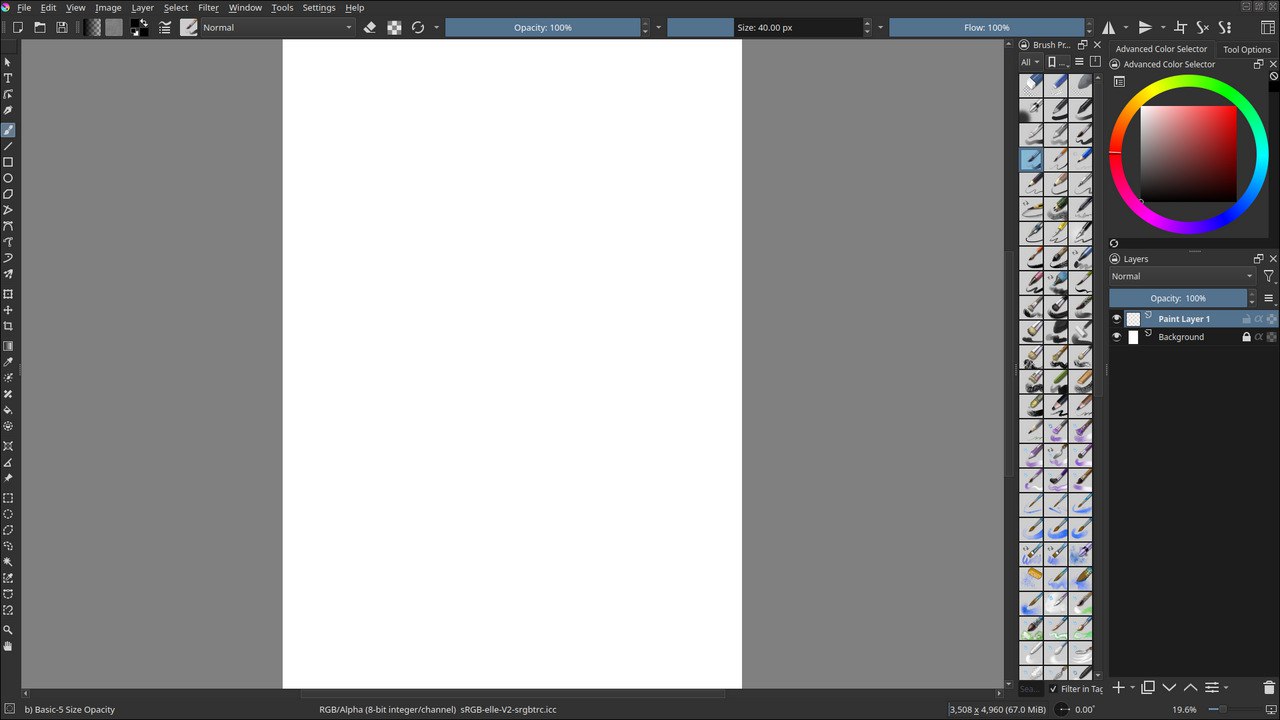Image resolution: width=1280 pixels, height=720 pixels.
Task: Select the Line tool
Action: pyautogui.click(x=8, y=146)
